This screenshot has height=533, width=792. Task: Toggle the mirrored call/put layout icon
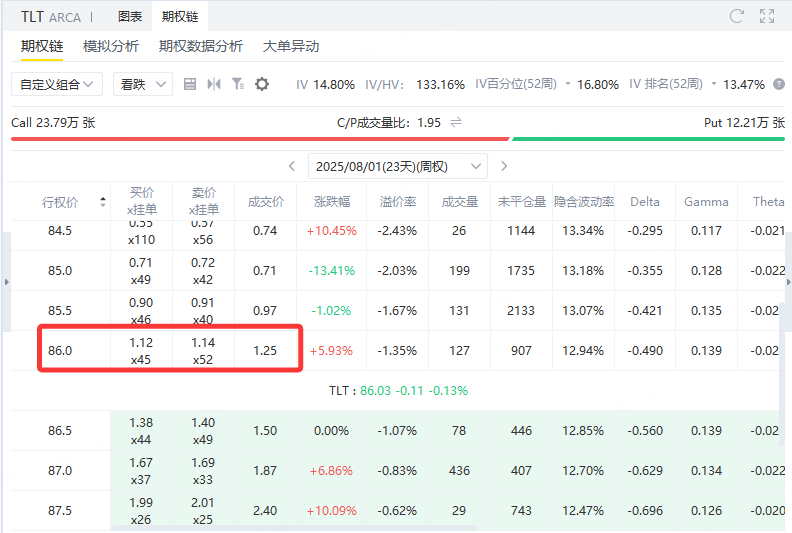tap(214, 84)
